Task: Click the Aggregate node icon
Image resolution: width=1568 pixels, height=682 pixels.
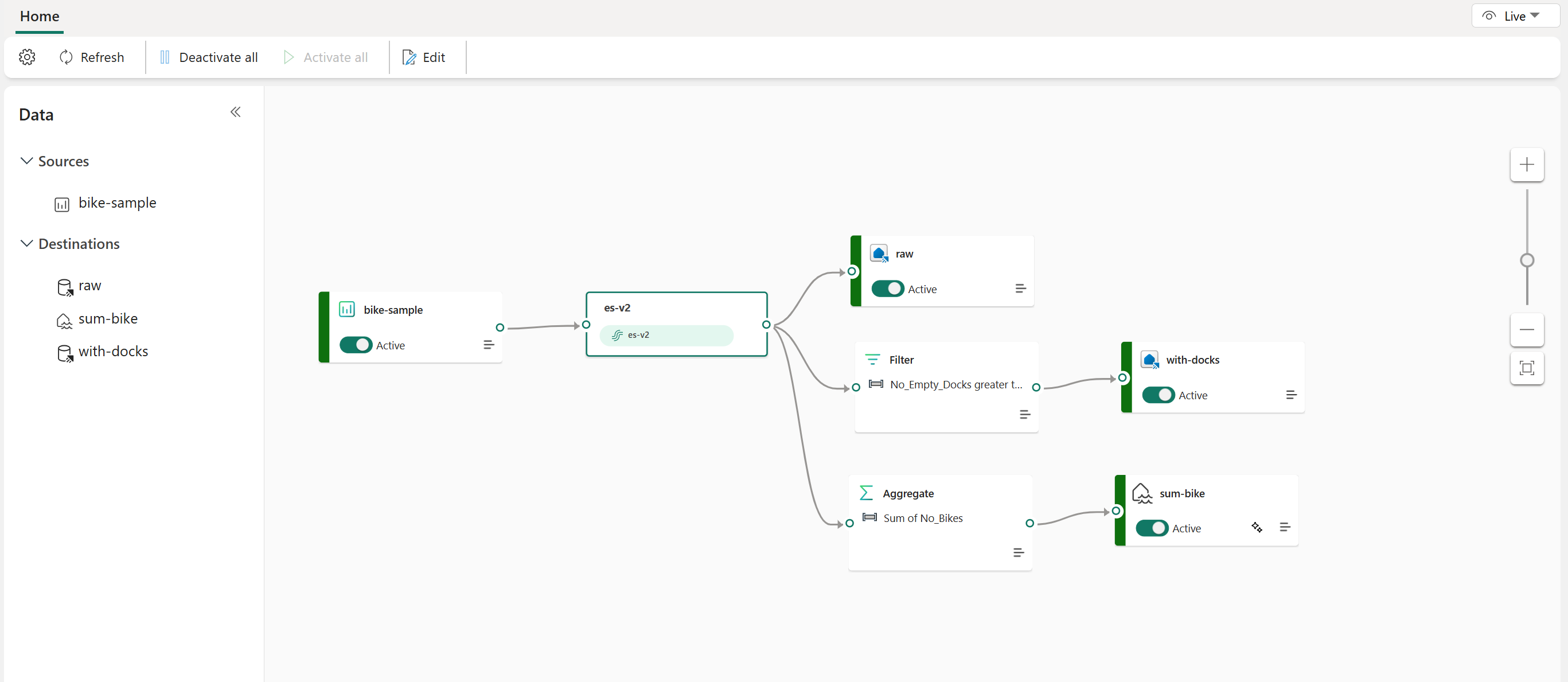Action: tap(866, 493)
